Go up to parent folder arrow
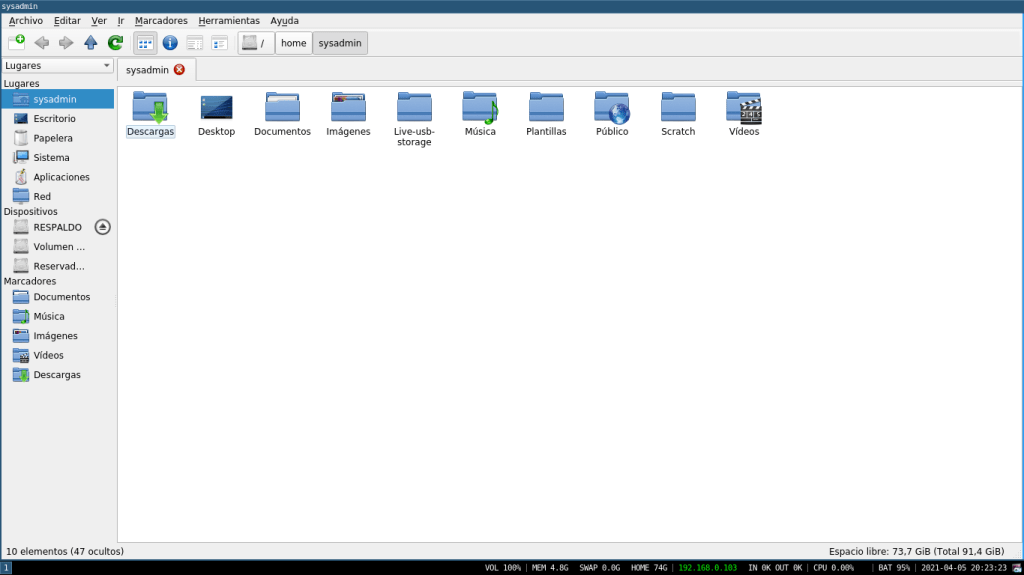This screenshot has width=1024, height=575. tap(91, 42)
